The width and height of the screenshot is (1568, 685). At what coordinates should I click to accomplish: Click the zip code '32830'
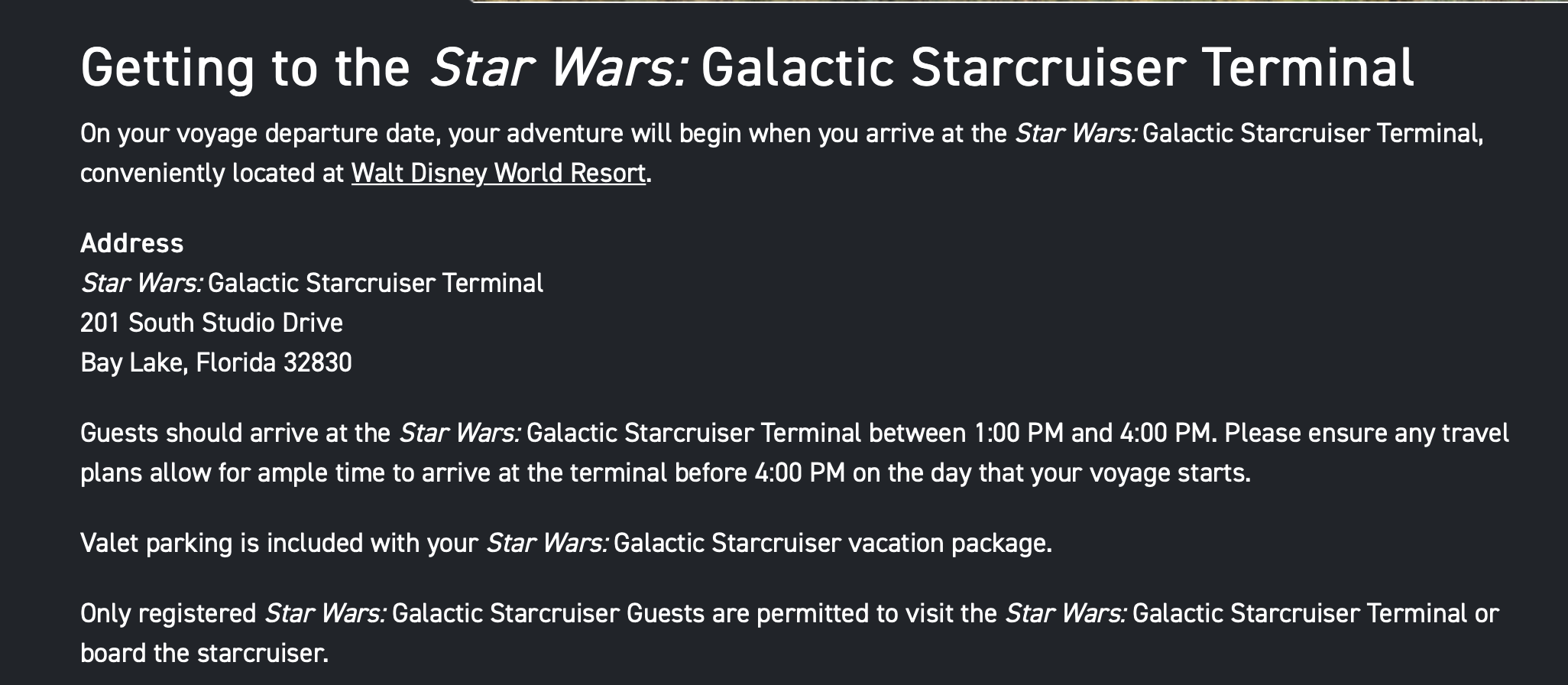point(317,362)
